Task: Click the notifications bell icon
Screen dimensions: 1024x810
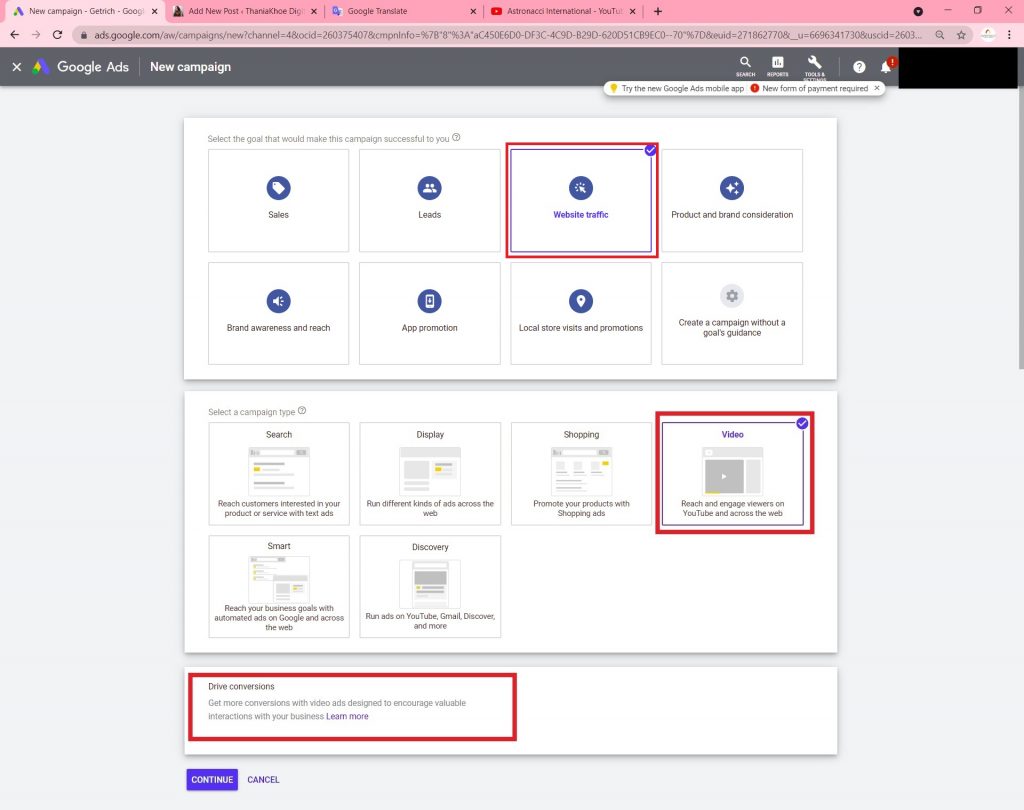Action: 885,67
